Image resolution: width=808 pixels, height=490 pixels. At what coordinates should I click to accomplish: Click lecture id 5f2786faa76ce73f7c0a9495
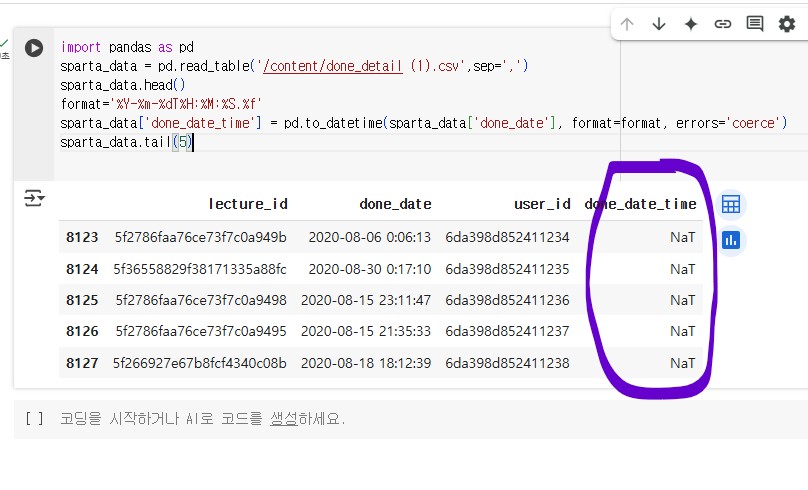coord(201,331)
